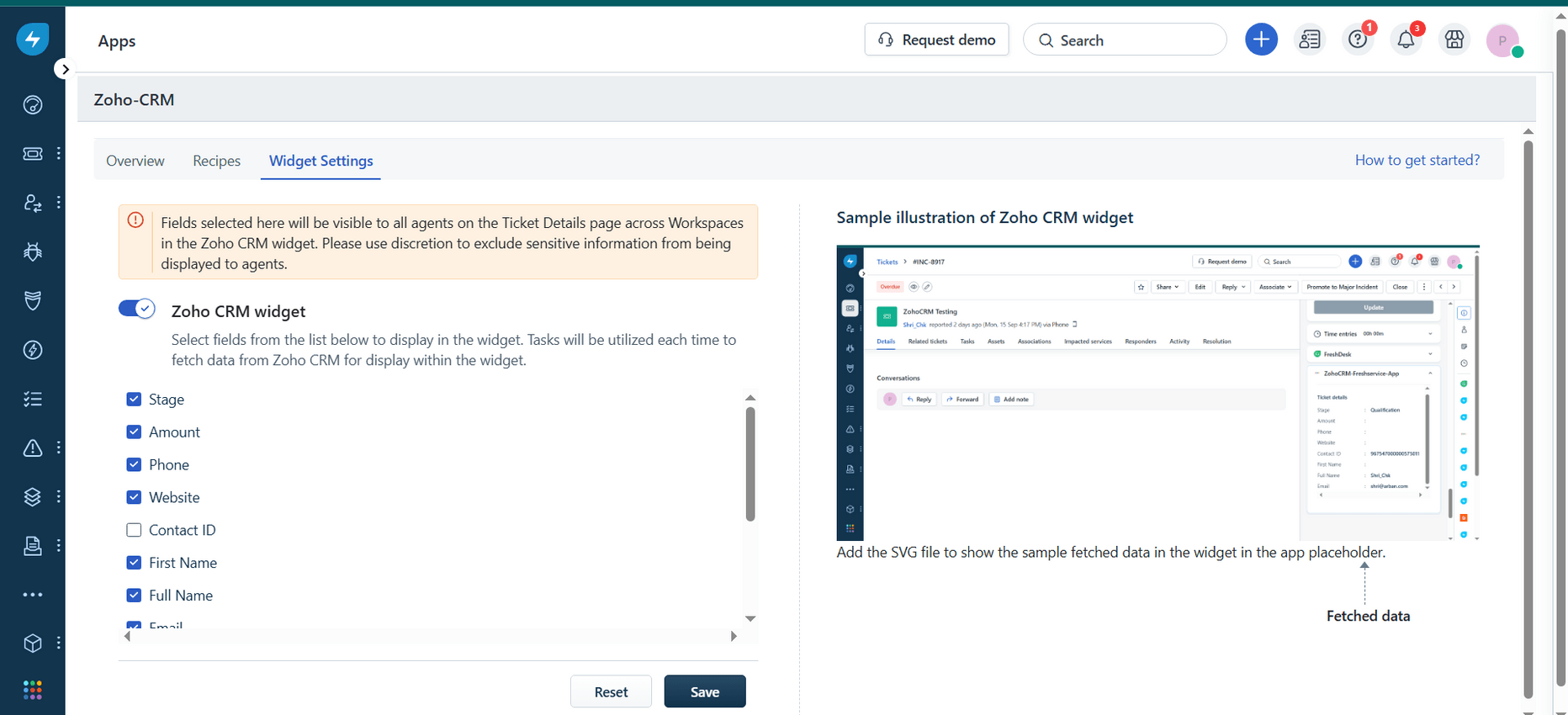Open the cube icon in sidebar
1568x715 pixels.
[33, 643]
